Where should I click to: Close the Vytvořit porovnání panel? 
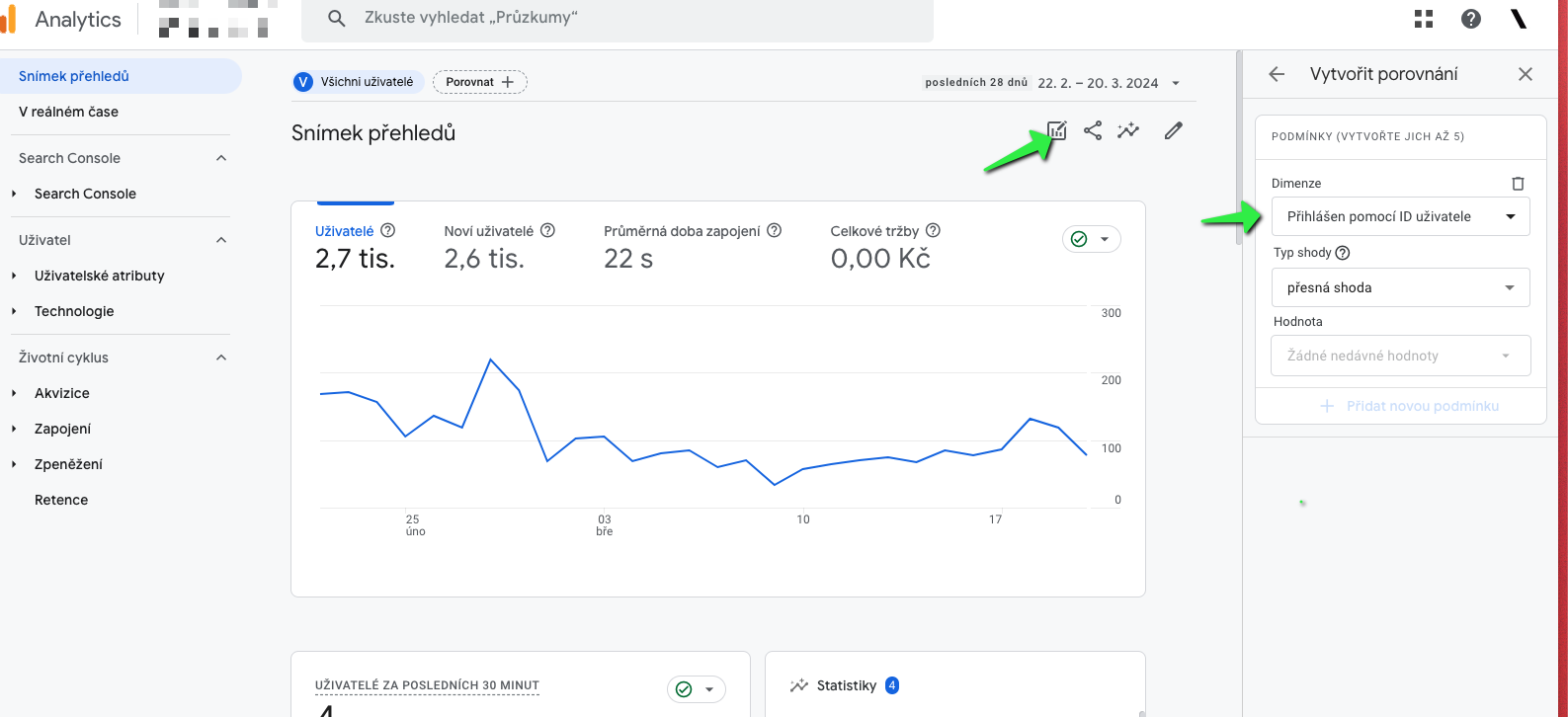(1526, 74)
